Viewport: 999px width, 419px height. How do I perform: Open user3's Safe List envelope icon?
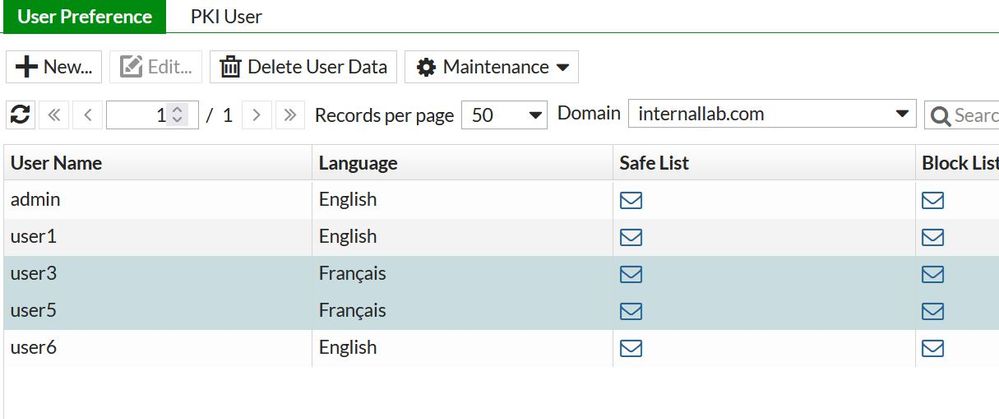coord(631,274)
